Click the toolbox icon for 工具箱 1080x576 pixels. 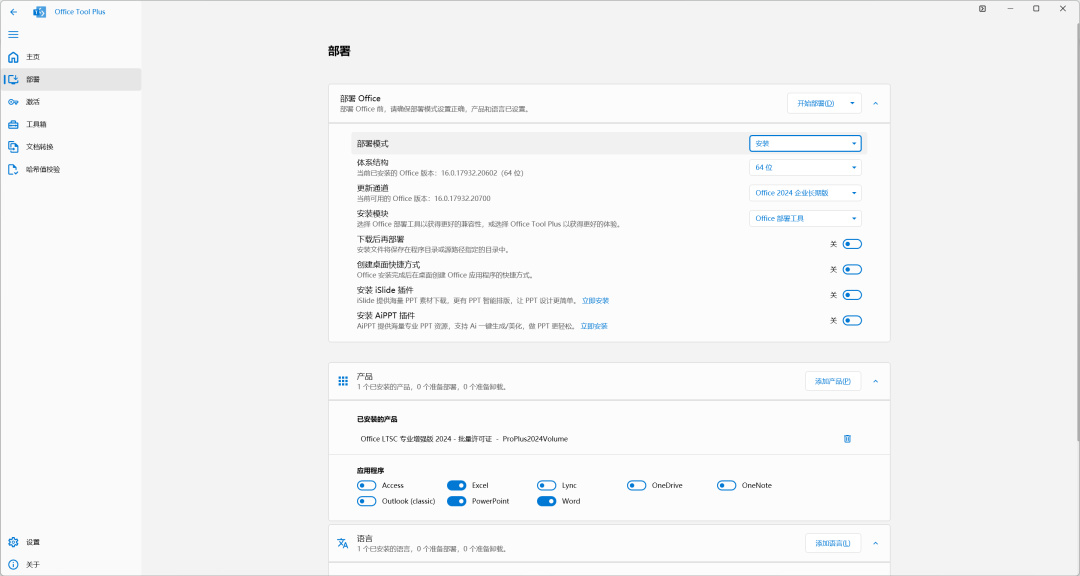pos(13,125)
